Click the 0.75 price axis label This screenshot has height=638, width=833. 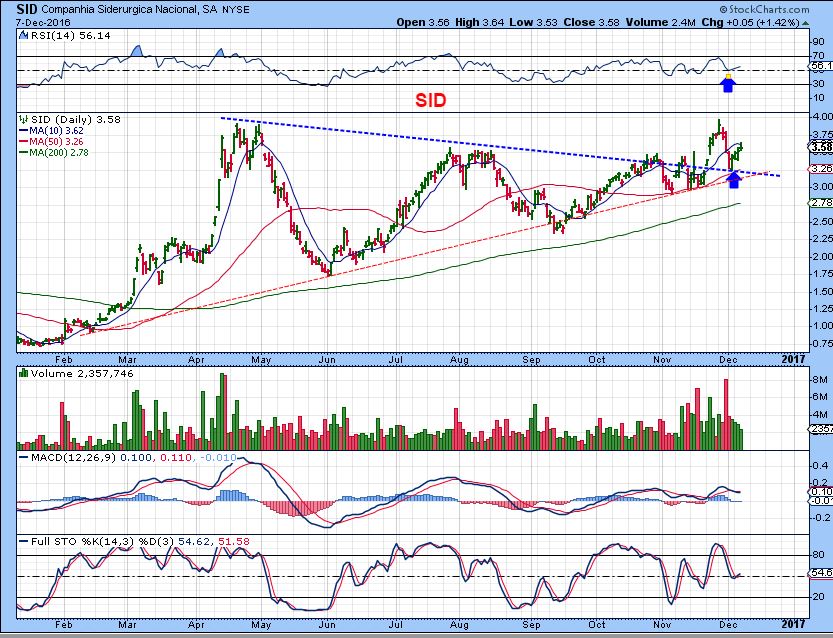pos(823,344)
